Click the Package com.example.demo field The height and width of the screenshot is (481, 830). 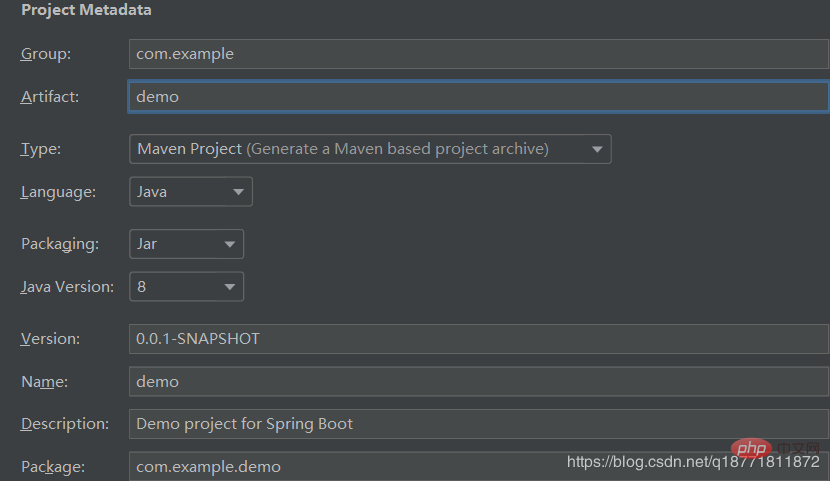click(479, 466)
